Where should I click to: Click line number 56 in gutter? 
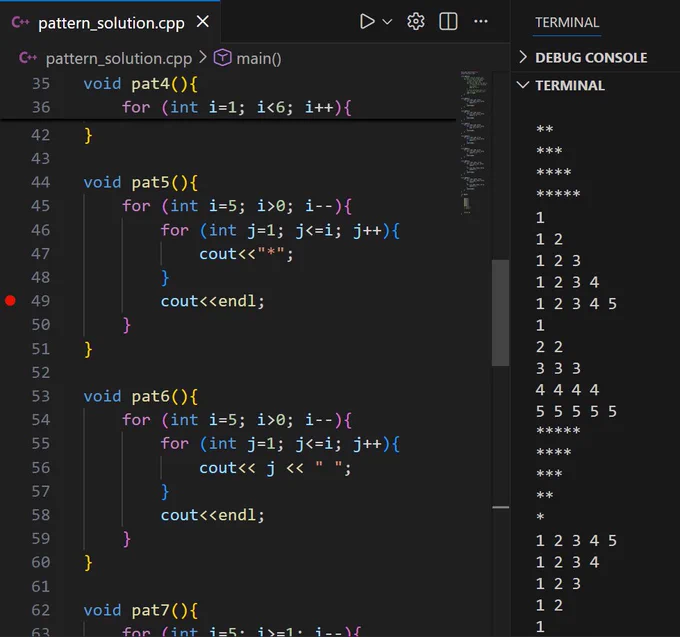[x=41, y=467]
